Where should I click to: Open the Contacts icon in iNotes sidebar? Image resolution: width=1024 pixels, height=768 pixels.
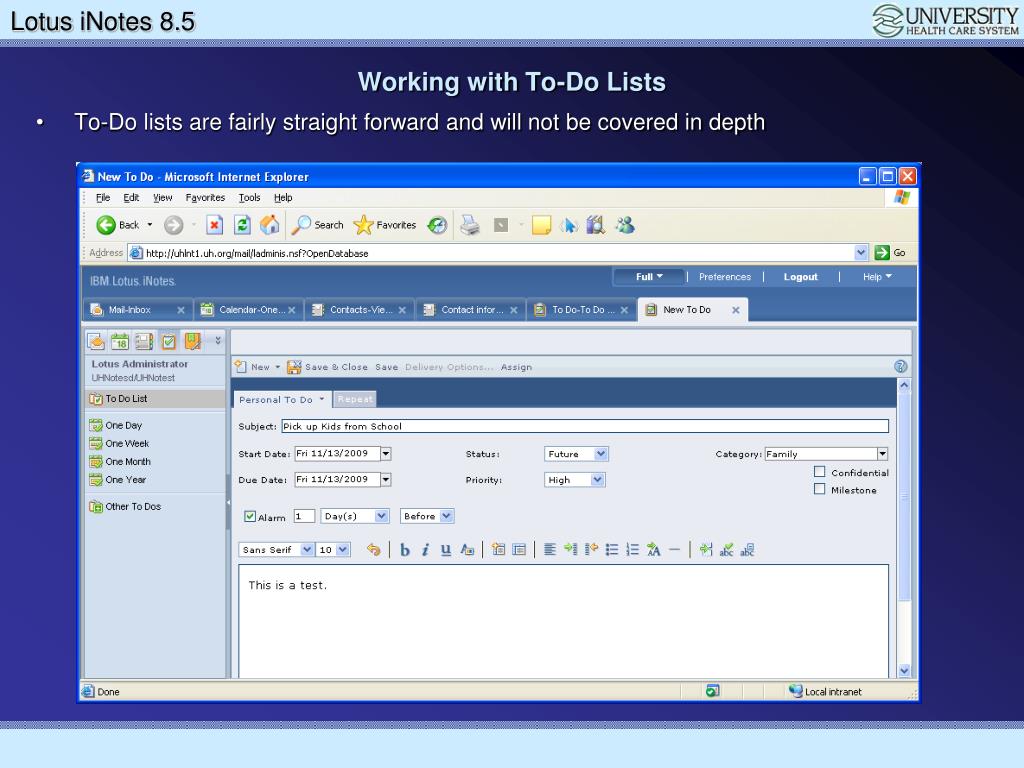[x=144, y=341]
